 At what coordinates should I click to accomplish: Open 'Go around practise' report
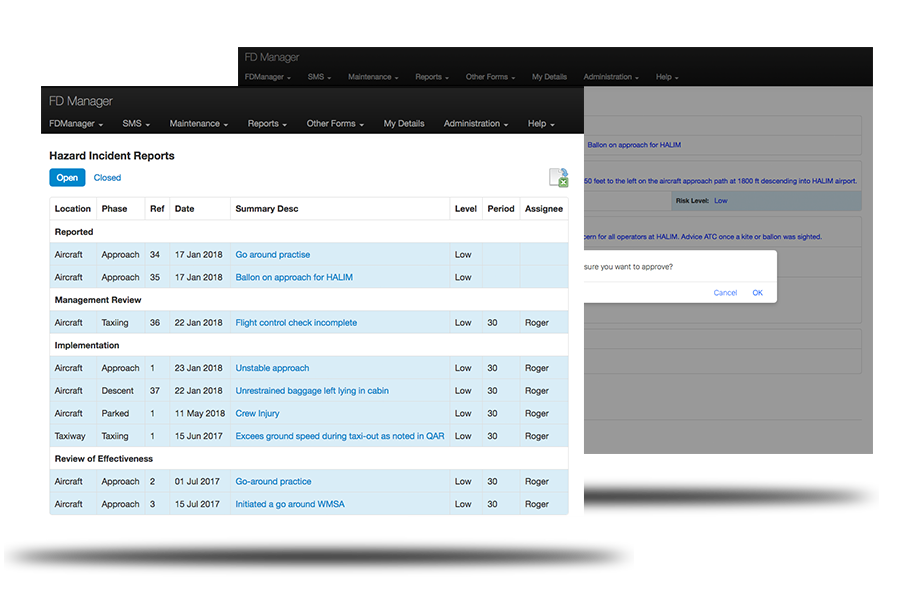(273, 254)
